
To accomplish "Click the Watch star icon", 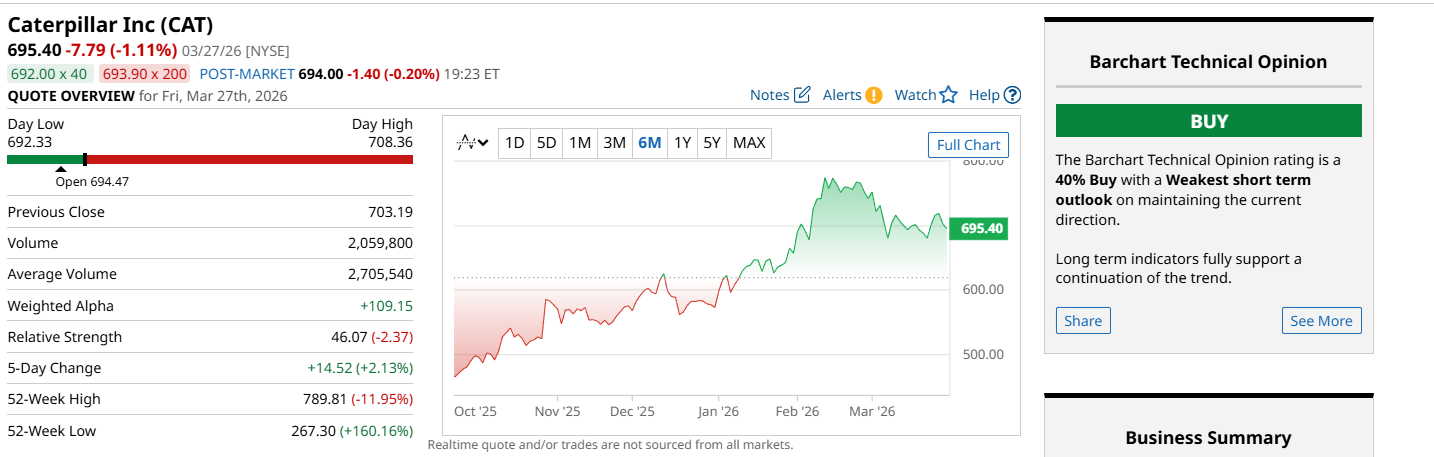I will pos(948,95).
